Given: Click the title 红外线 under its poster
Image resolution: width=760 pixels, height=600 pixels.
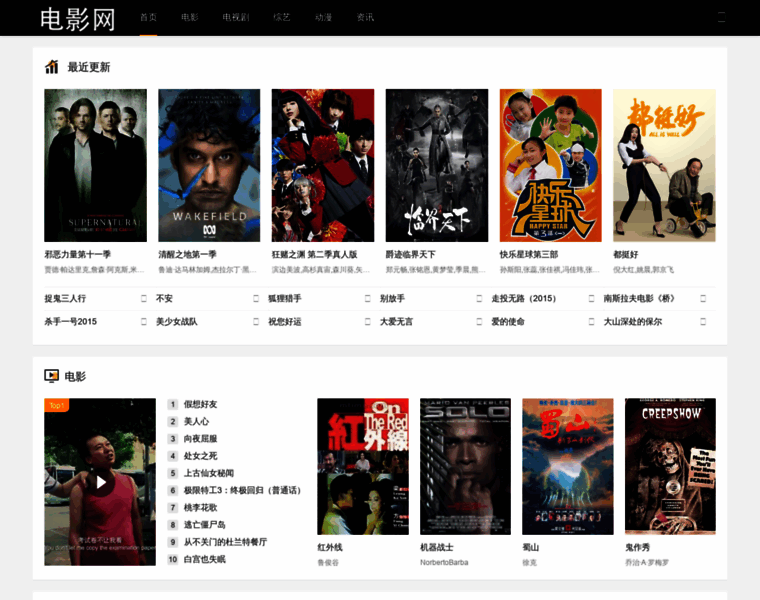Looking at the screenshot, I should click(330, 547).
